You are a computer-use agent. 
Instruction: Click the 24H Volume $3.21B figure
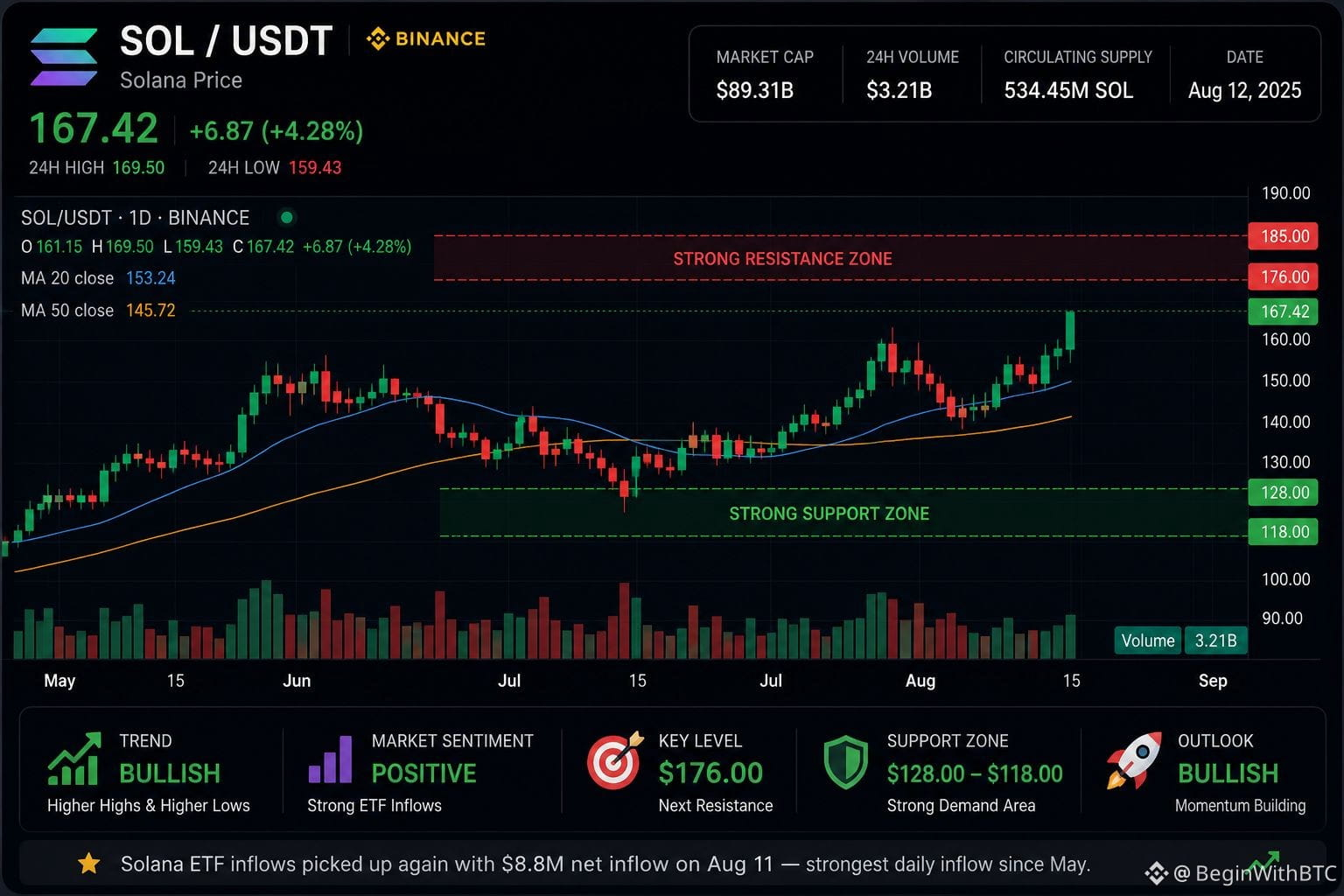[x=899, y=90]
